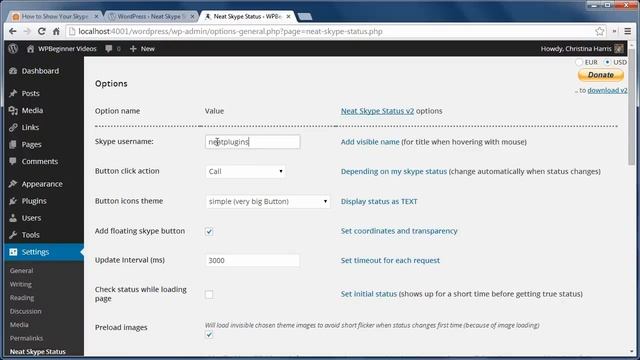
Task: Click the Posts pin icon
Action: point(13,93)
